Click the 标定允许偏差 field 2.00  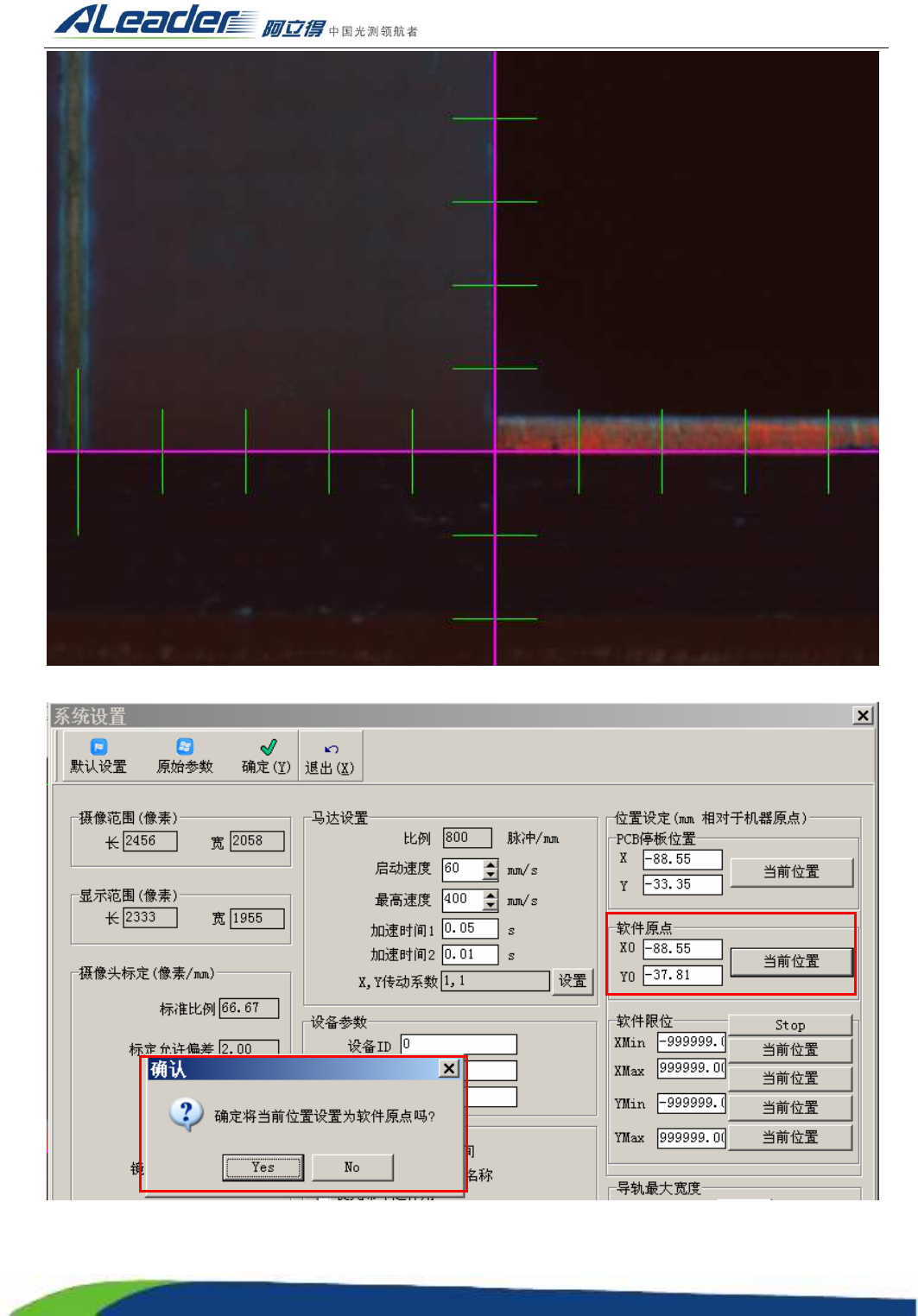click(250, 1047)
